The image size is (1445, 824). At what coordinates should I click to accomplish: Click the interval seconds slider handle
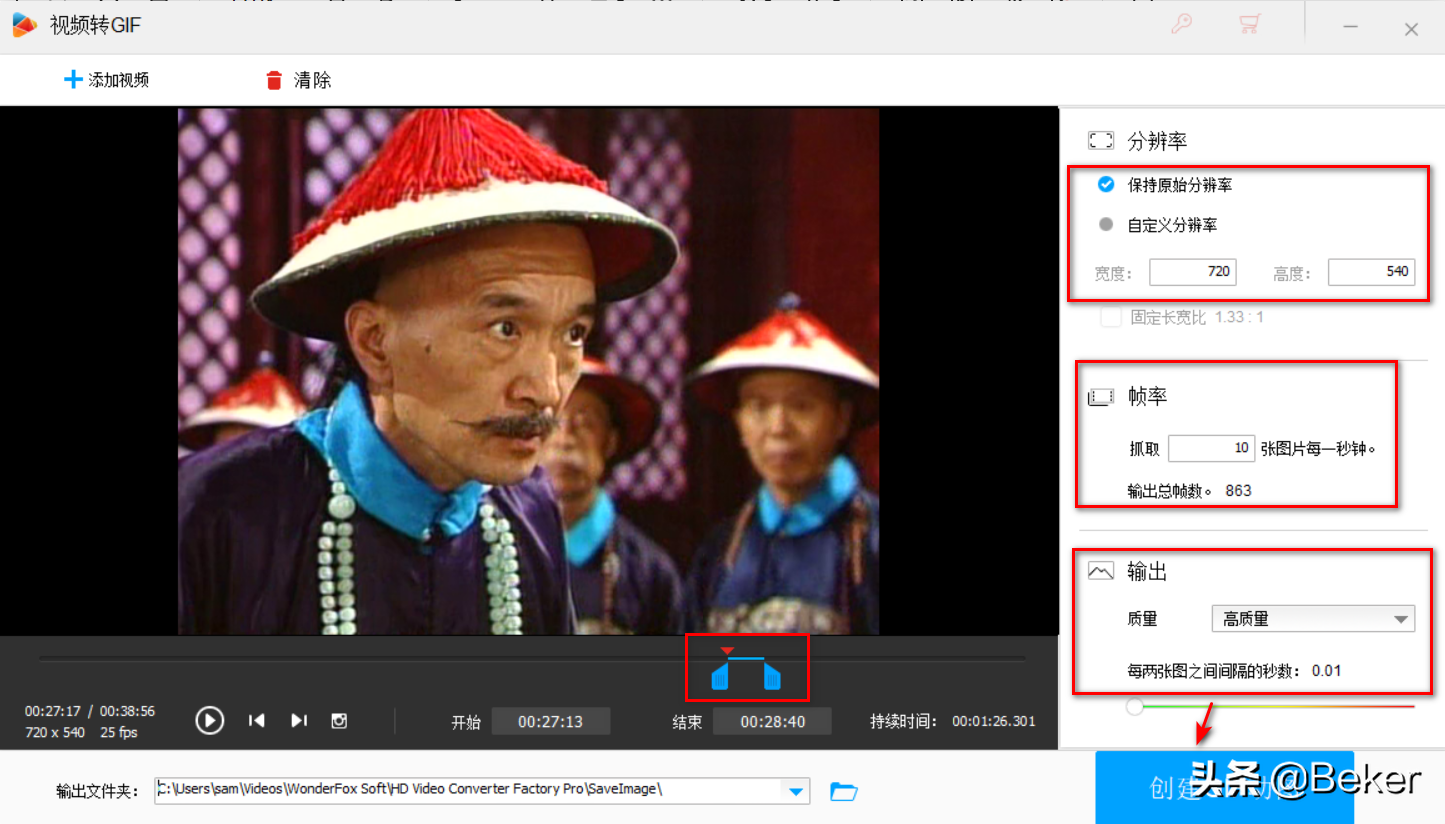(x=1134, y=707)
